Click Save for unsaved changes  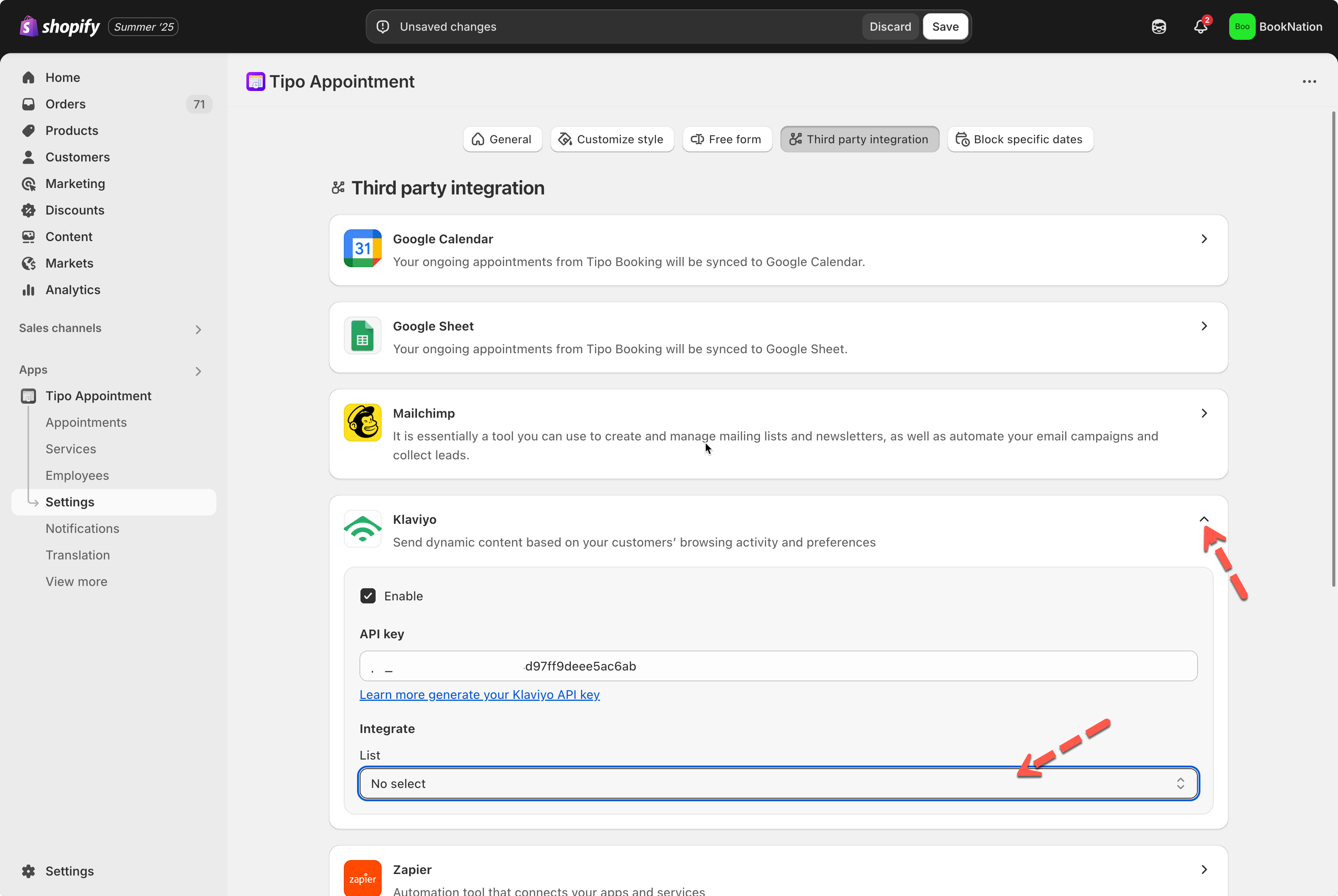click(x=945, y=27)
